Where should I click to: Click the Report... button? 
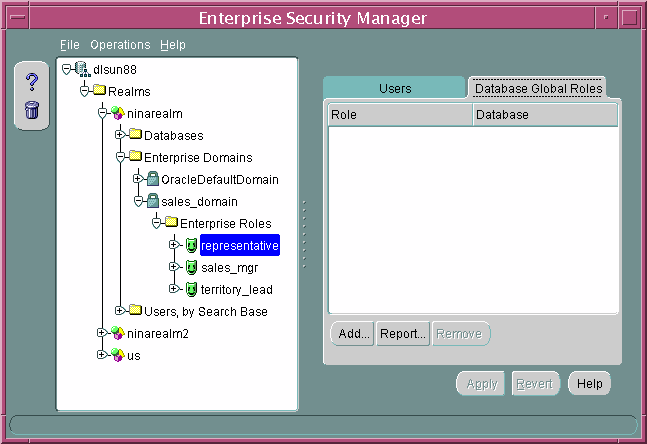click(403, 334)
